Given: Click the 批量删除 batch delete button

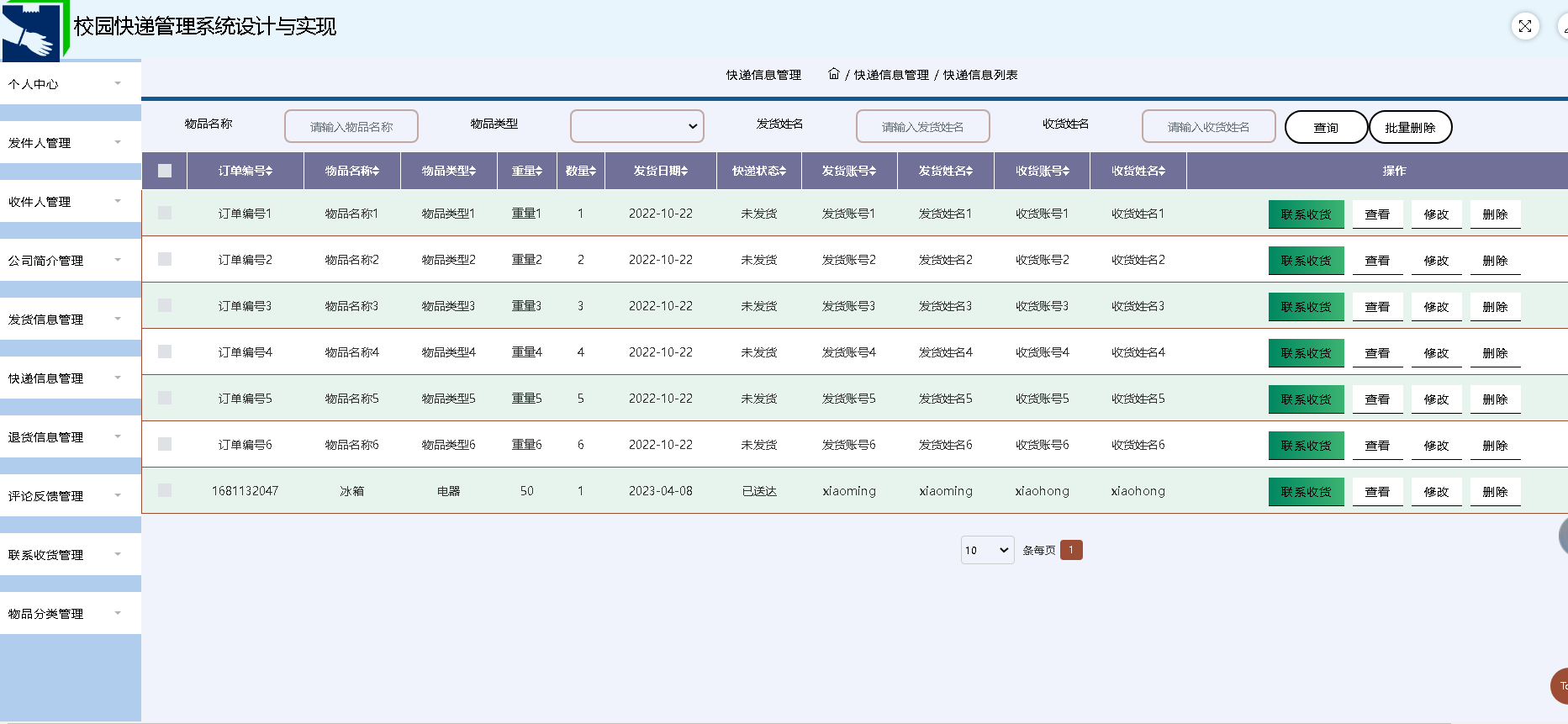Looking at the screenshot, I should (x=1410, y=127).
